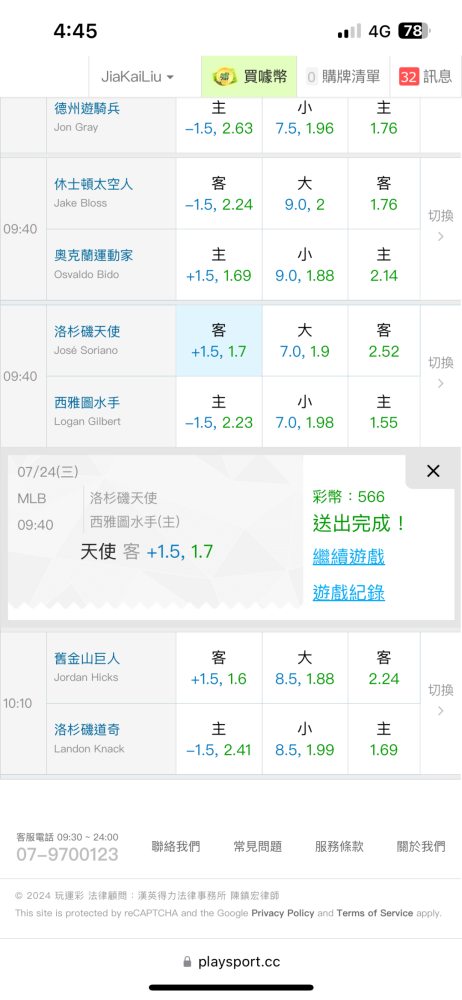Viewport: 462px width, 1000px height.
Task: Select Dodgers 小 8.5, 1.99 under option
Action: (x=305, y=739)
